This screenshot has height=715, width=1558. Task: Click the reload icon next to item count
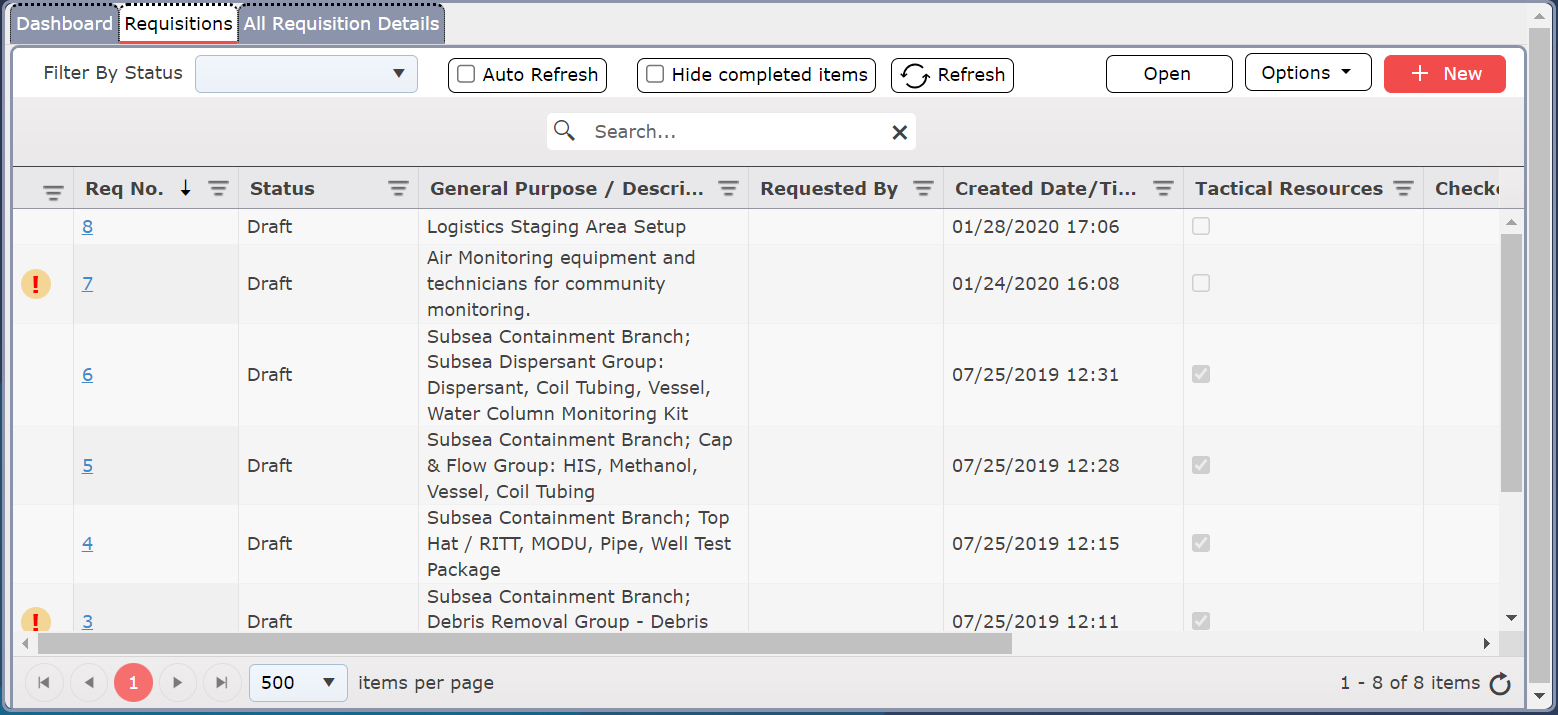click(1500, 683)
